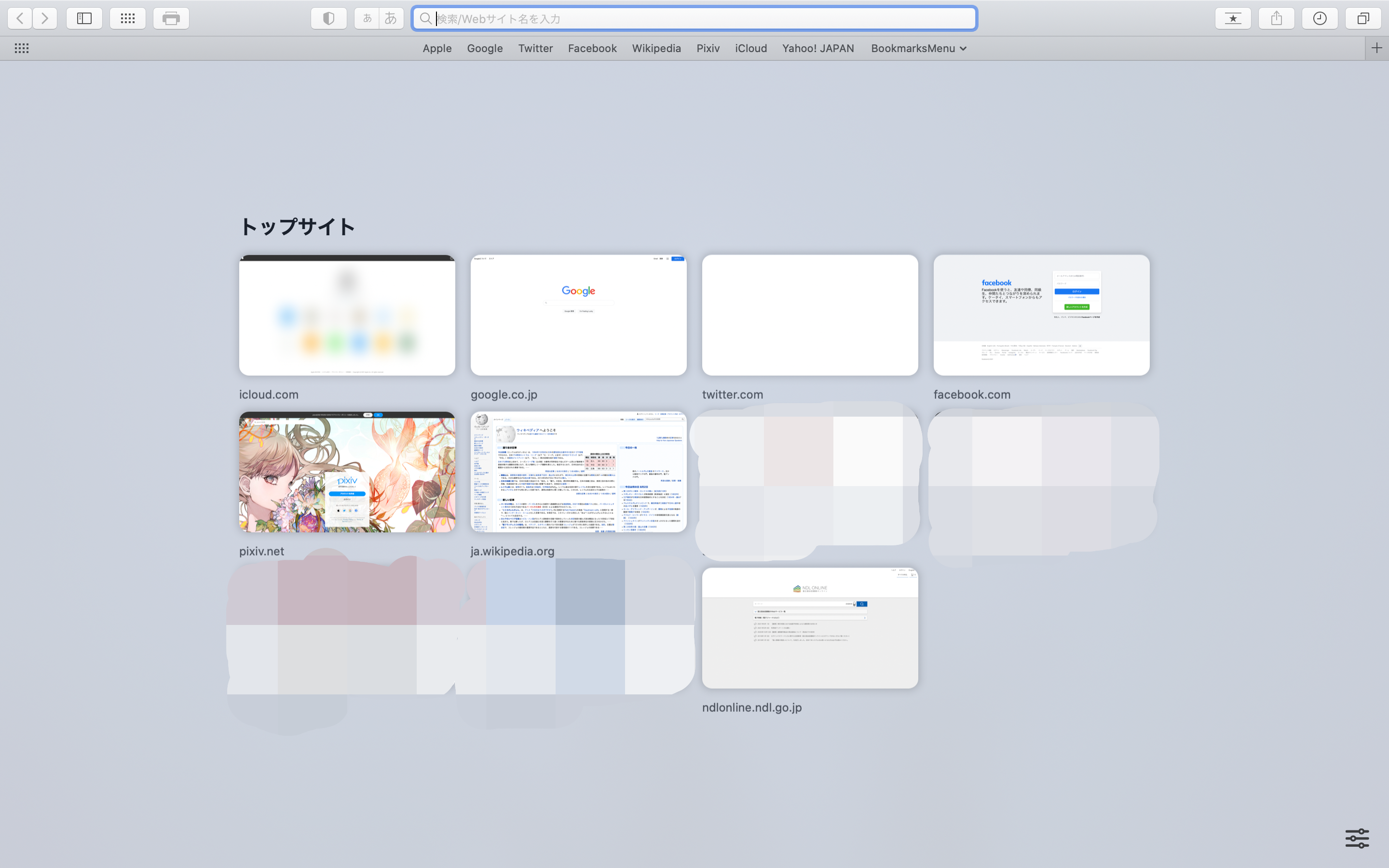Toggle the sidebar panel button
Image resolution: width=1389 pixels, height=868 pixels.
(x=84, y=18)
